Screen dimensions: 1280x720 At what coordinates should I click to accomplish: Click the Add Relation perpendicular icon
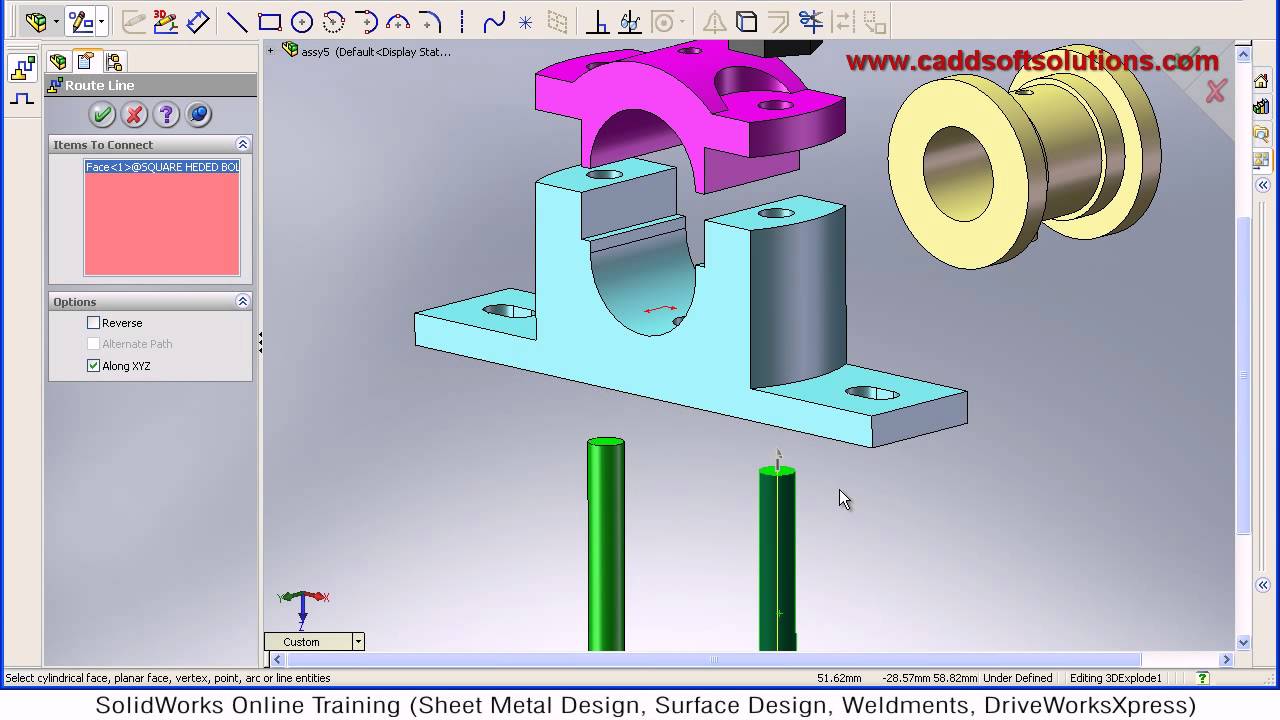[597, 21]
